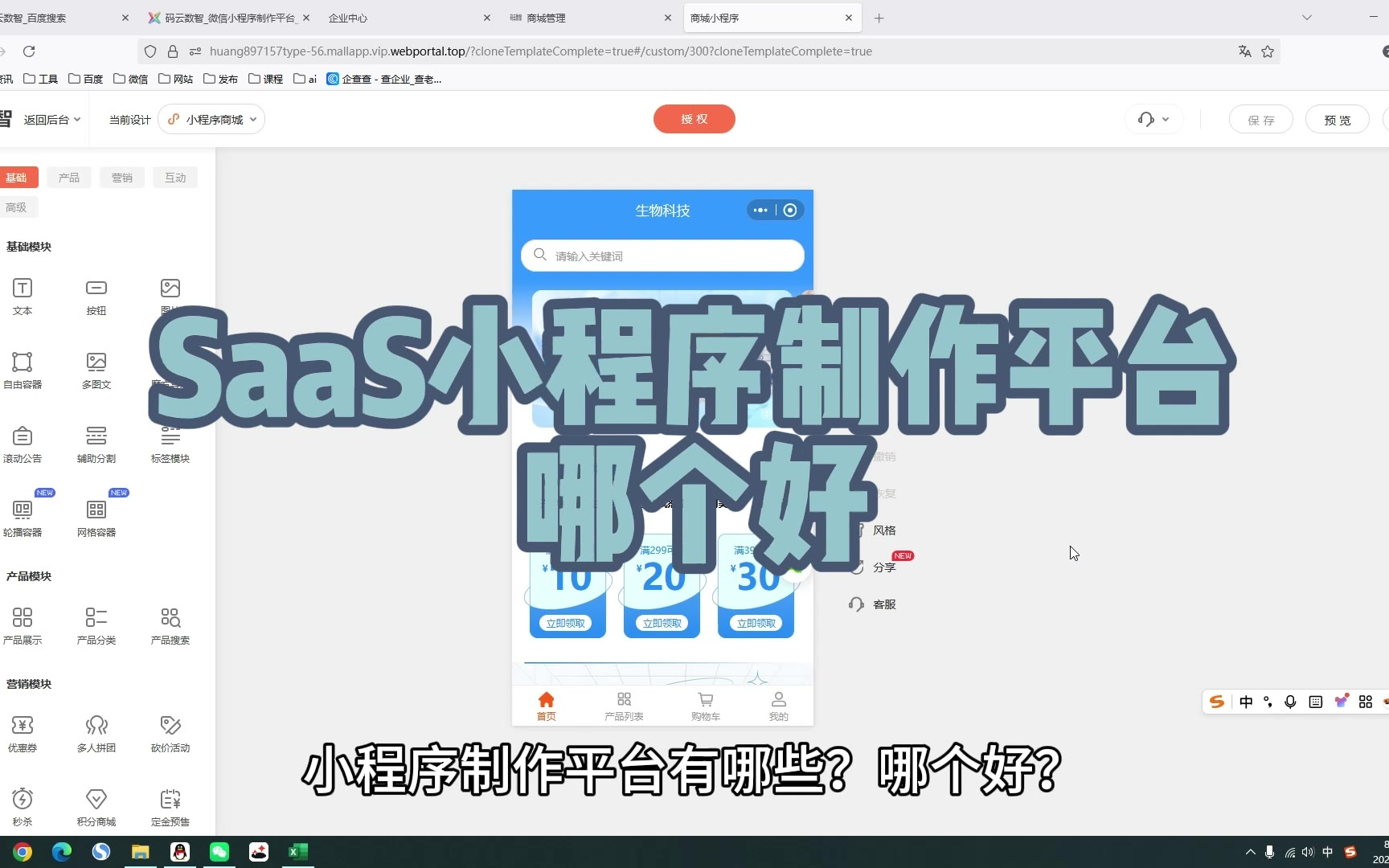The image size is (1389, 868).
Task: Switch to the 营销 module tab
Action: 122,178
